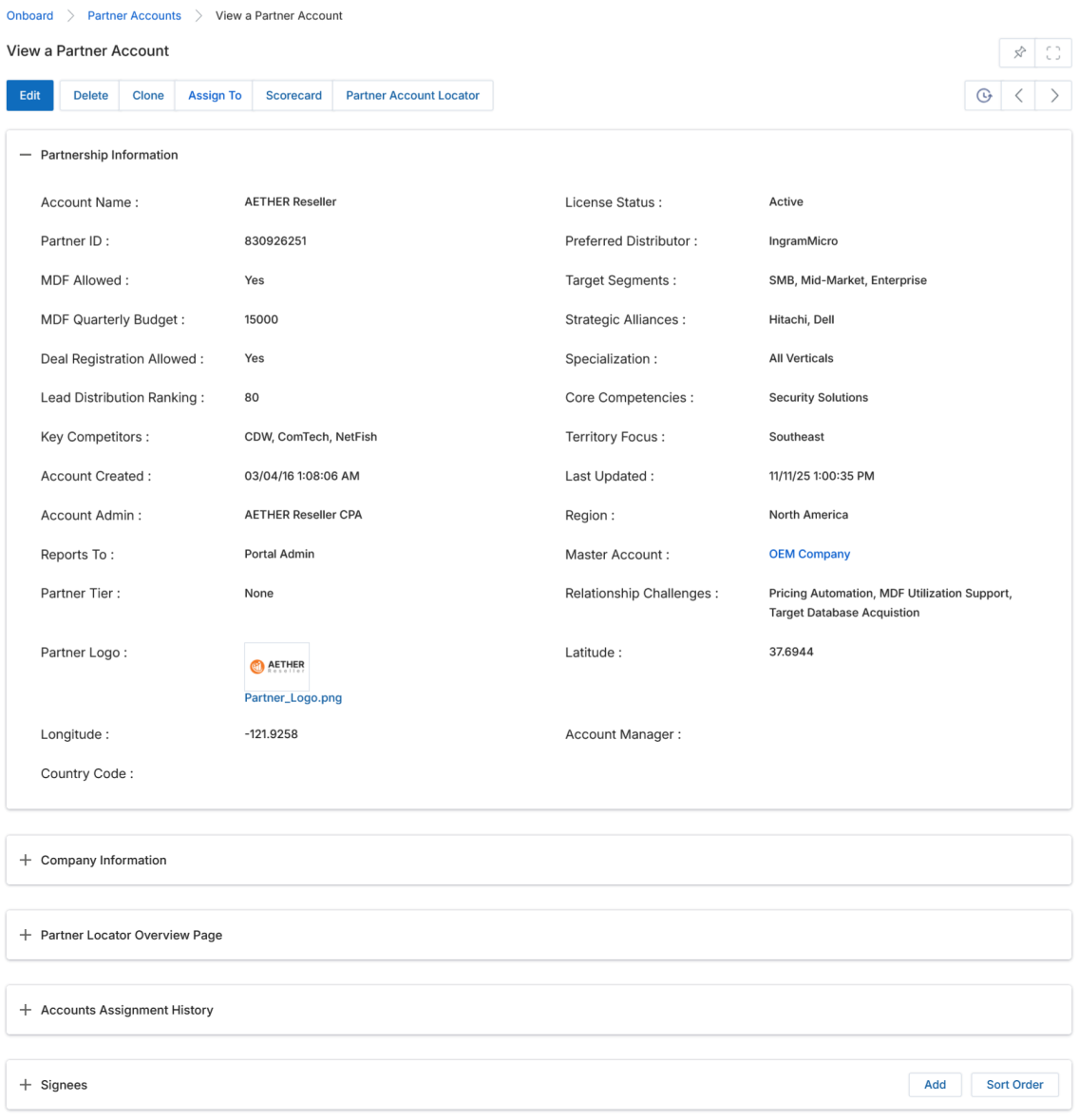Image resolution: width=1079 pixels, height=1120 pixels.
Task: Click the Longitude value -121.9258
Action: (x=271, y=734)
